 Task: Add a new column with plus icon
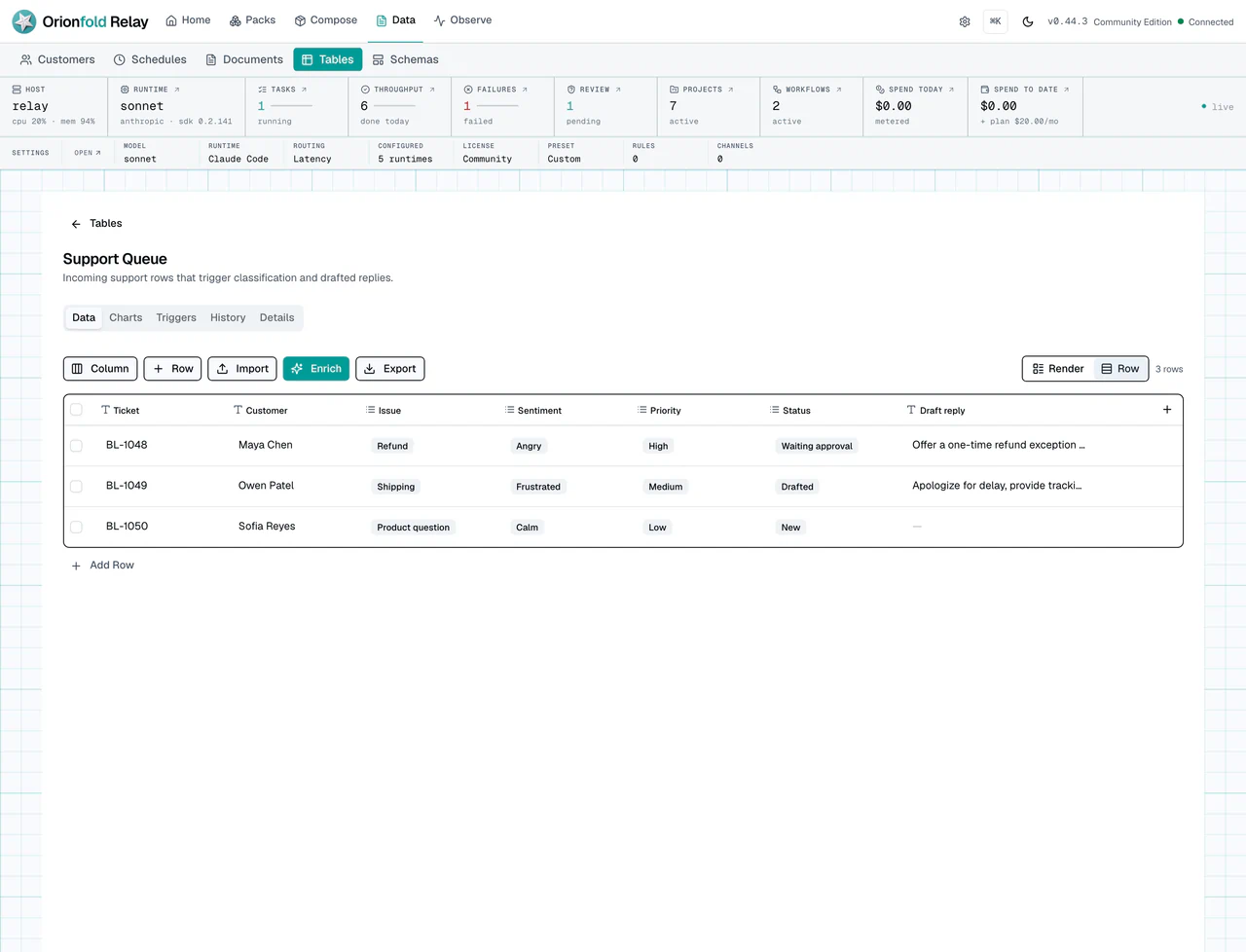1167,410
